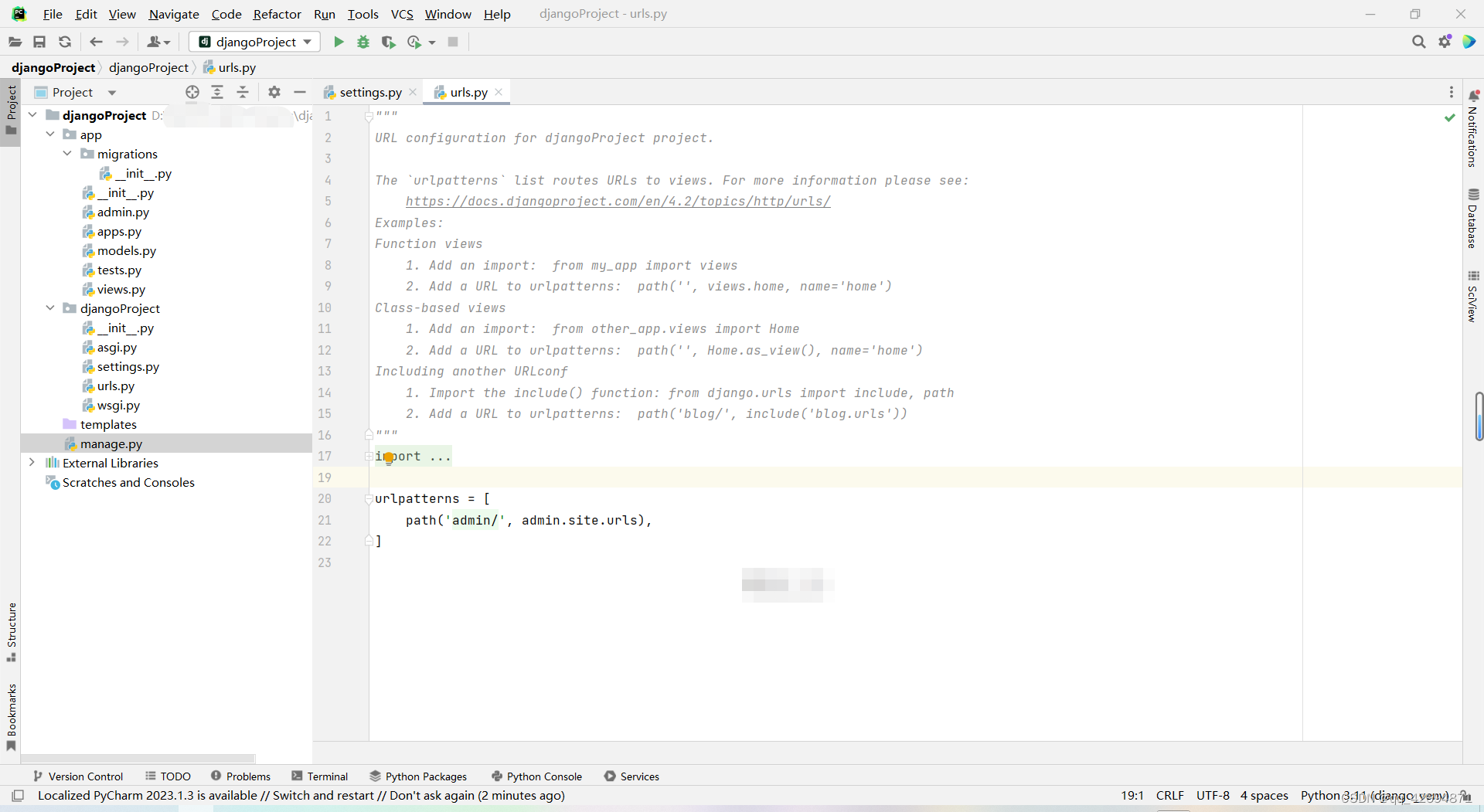Start debugging with the bug icon

pyautogui.click(x=363, y=42)
